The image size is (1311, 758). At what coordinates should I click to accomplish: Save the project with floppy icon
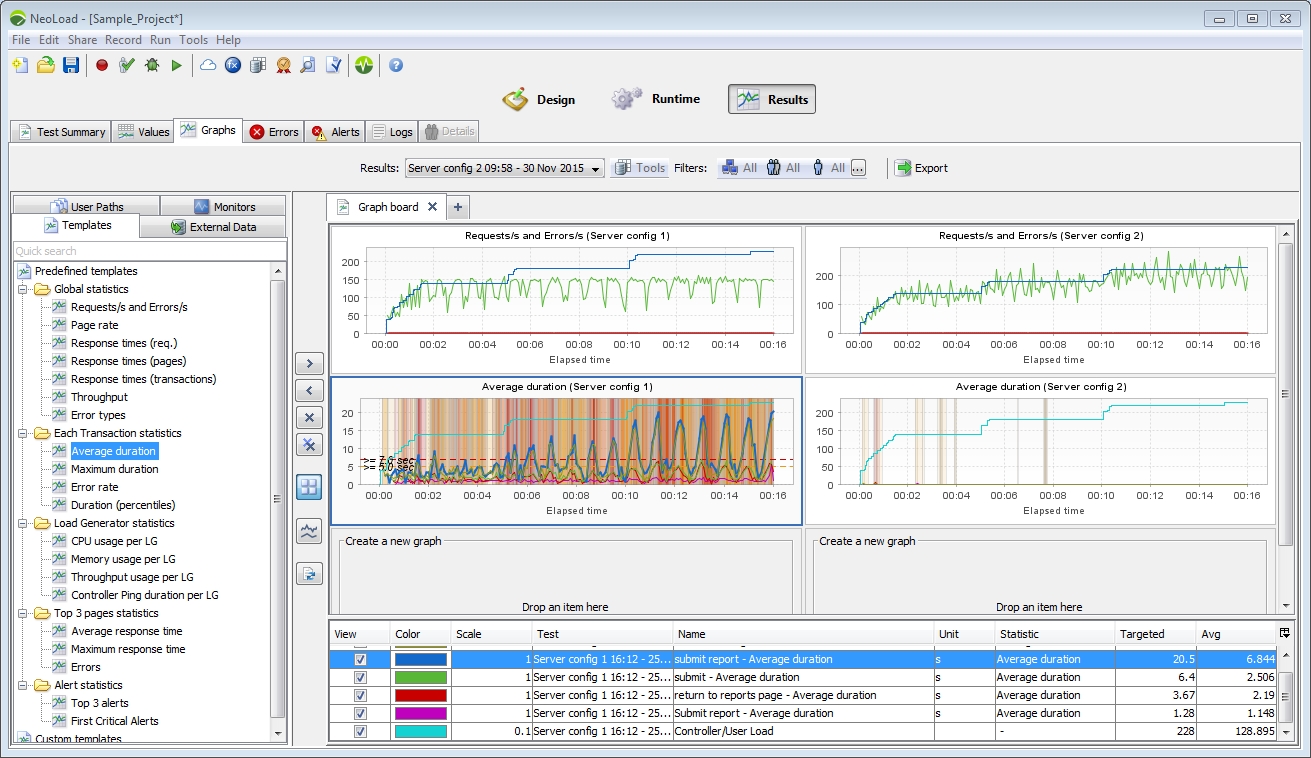71,65
